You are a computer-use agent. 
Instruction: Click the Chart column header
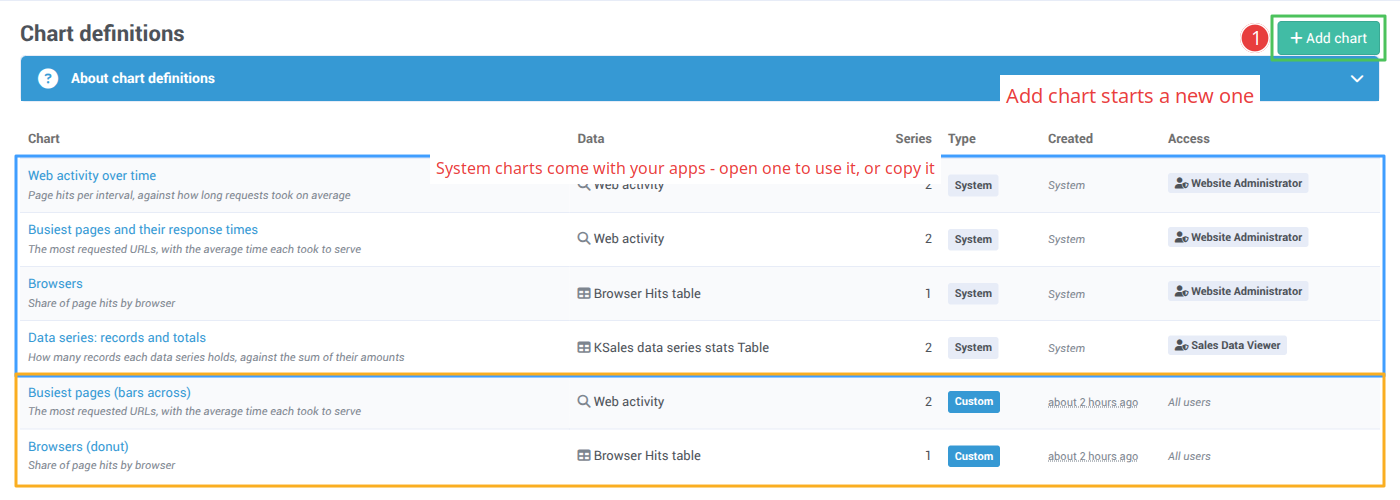tap(44, 139)
